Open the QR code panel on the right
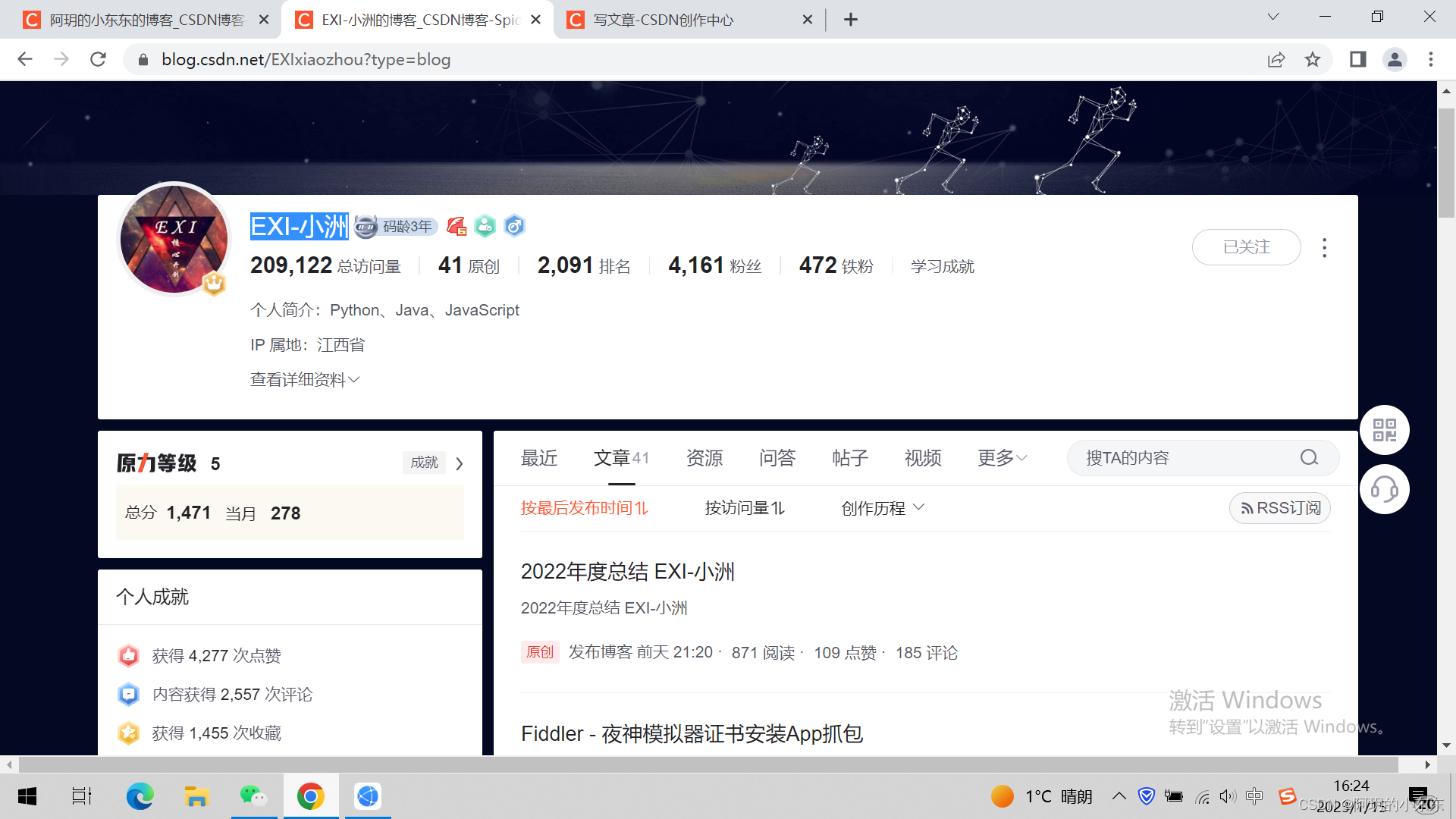This screenshot has height=819, width=1456. [x=1385, y=429]
